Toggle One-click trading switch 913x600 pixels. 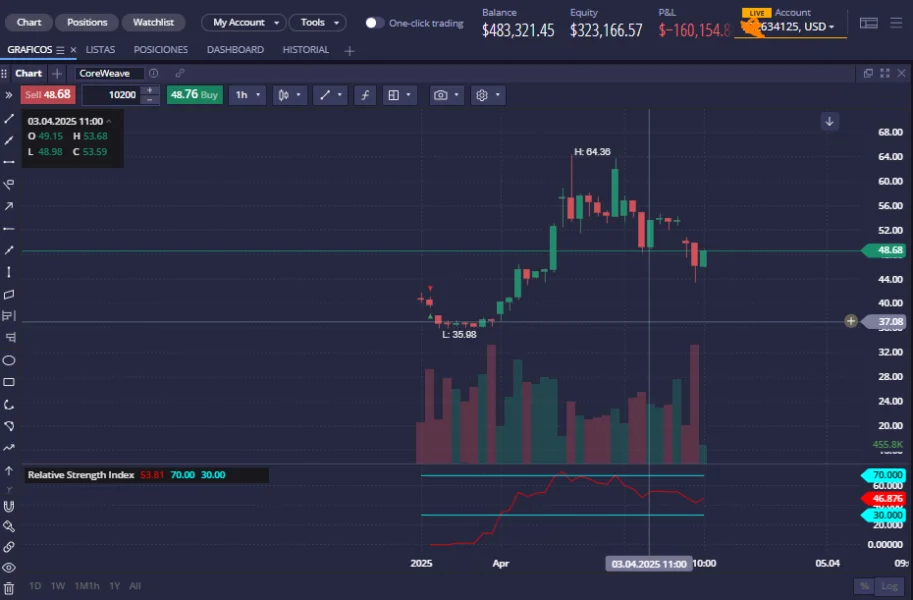tap(374, 23)
